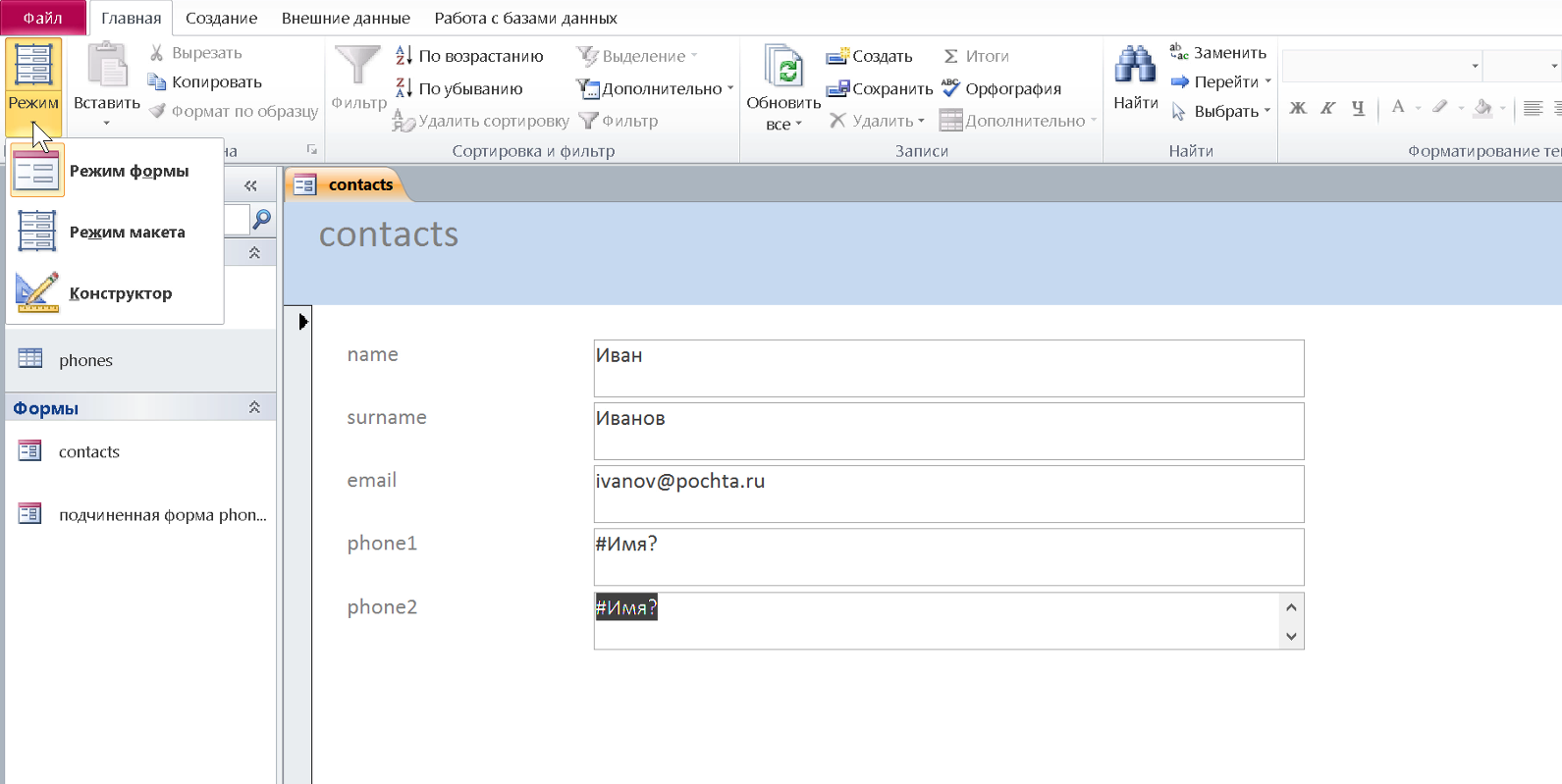
Task: Open Работа с базами данных tab
Action: tap(525, 18)
